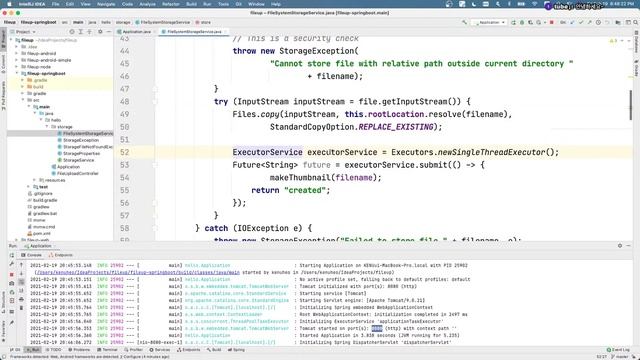Click the Rerun Application icon in main toolbar

click(513, 22)
